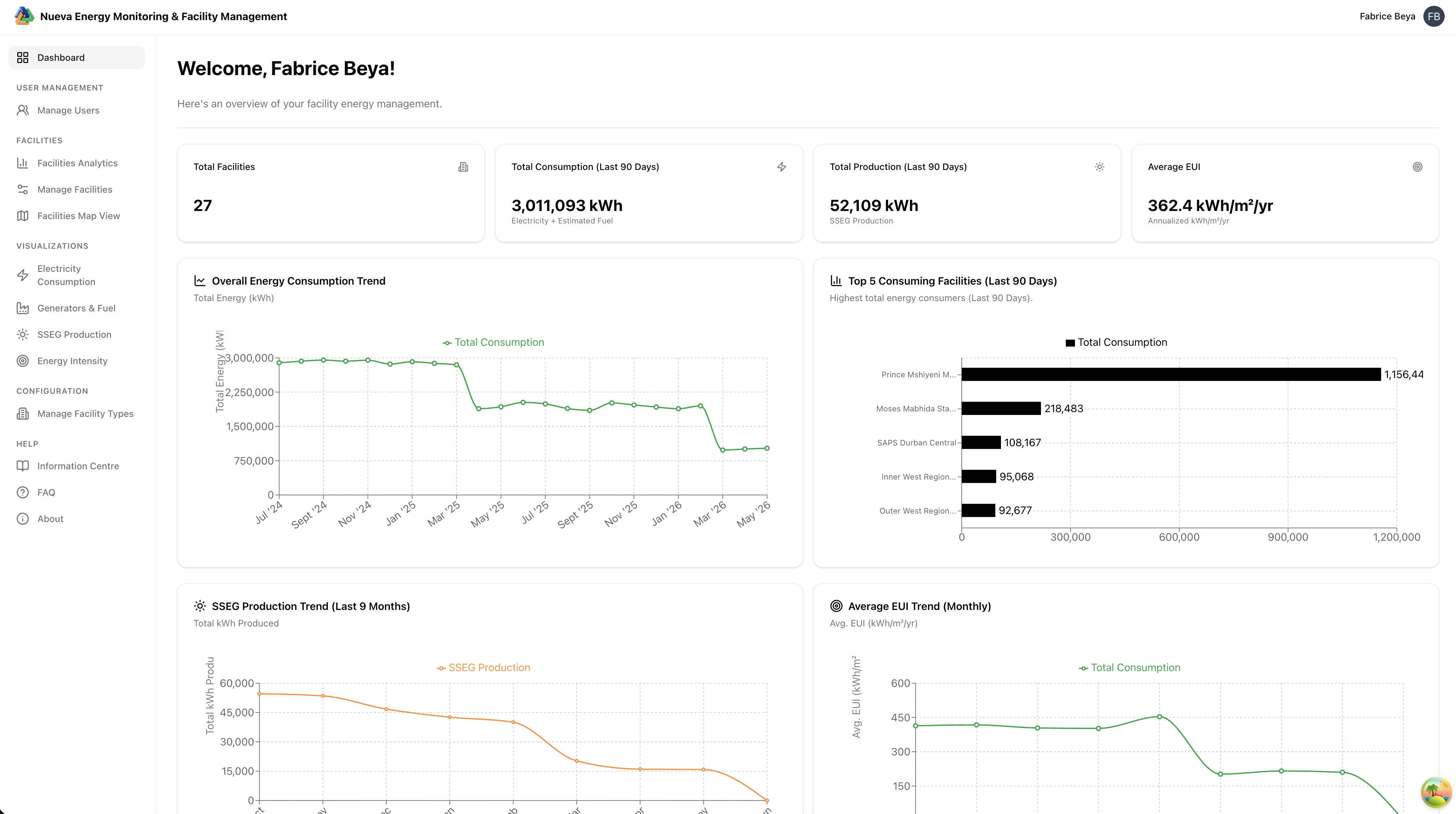Click the Inner West Region bar

(979, 477)
